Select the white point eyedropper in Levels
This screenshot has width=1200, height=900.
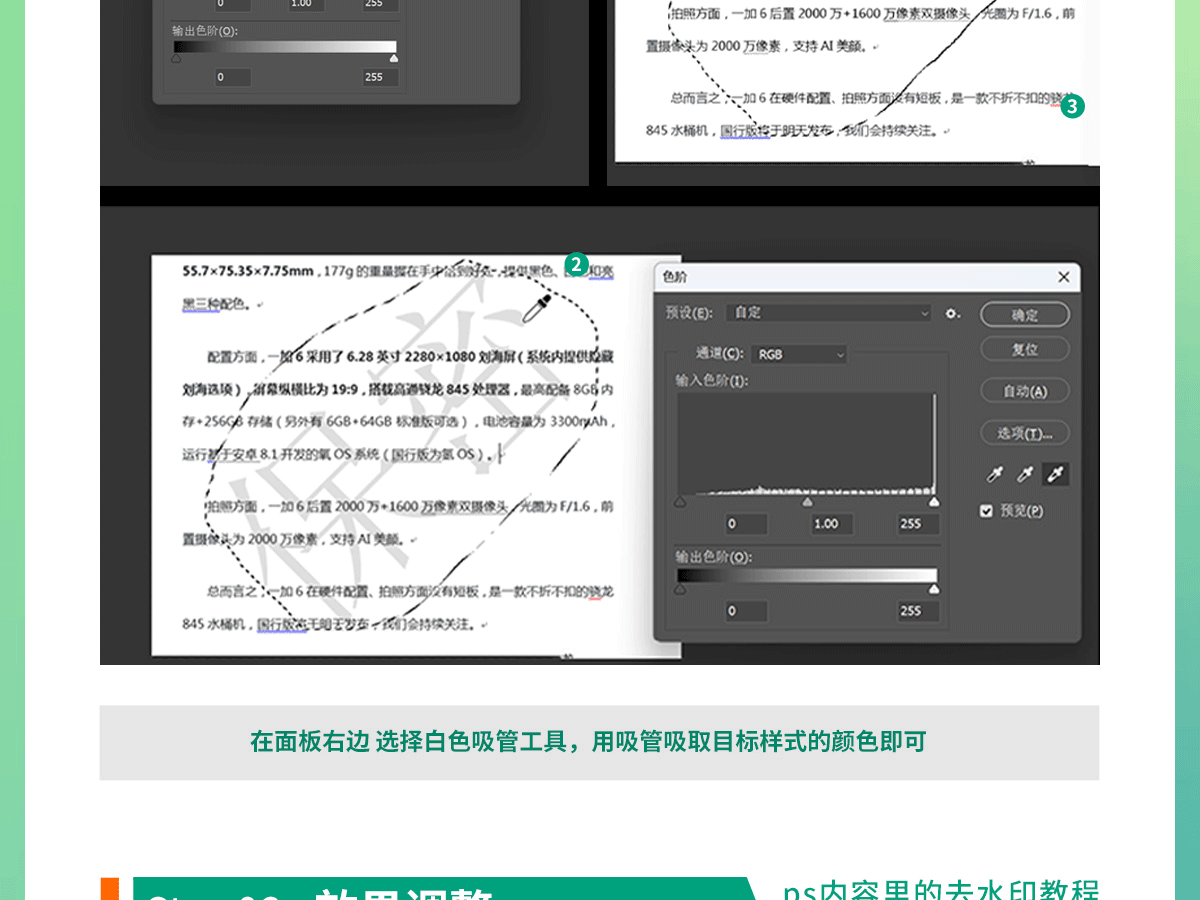(1055, 475)
